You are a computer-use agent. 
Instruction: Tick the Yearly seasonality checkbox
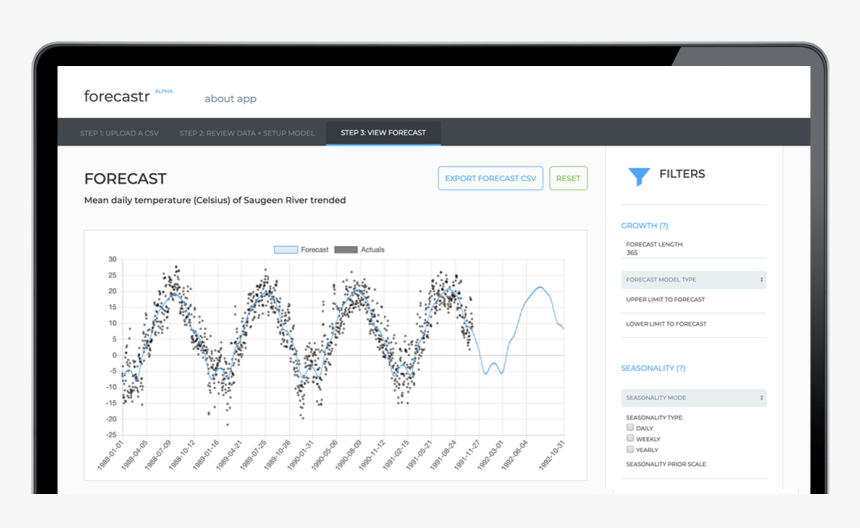(630, 449)
